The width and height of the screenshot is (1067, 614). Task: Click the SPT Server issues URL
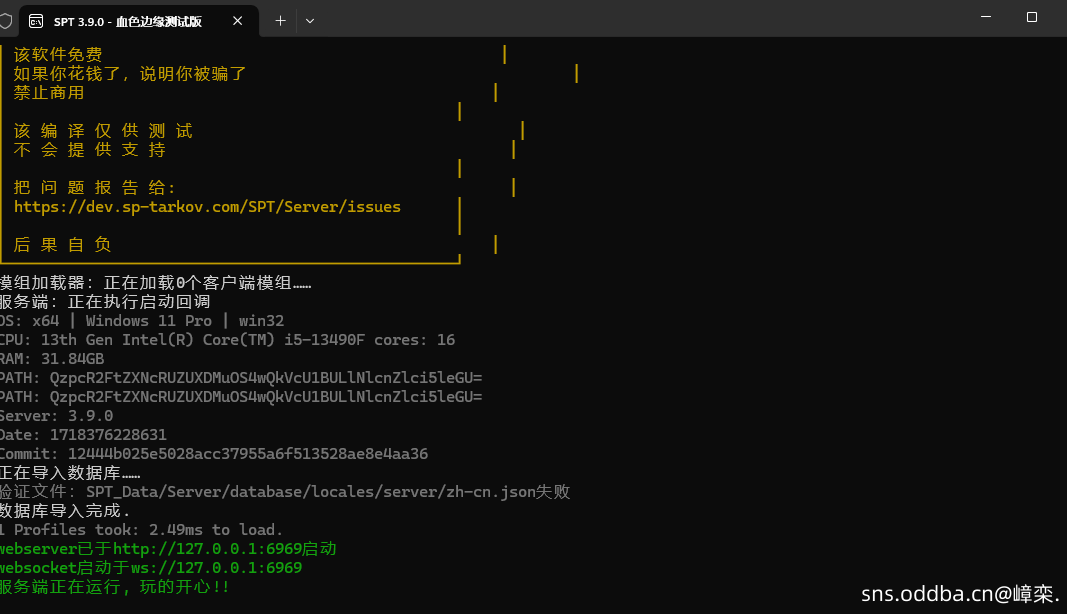coord(207,206)
